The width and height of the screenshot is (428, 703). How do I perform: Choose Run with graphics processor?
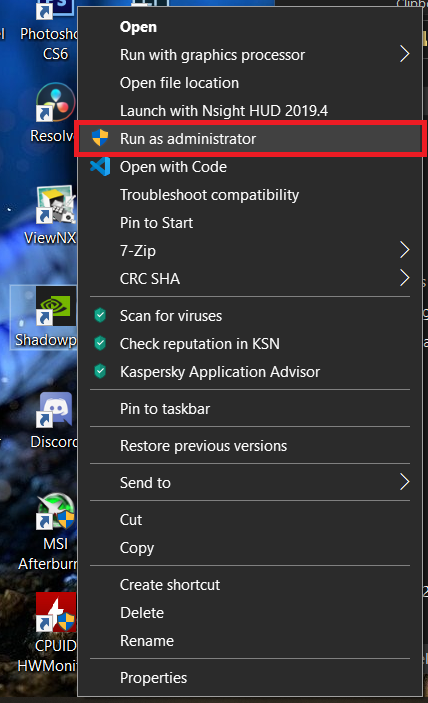tap(250, 55)
